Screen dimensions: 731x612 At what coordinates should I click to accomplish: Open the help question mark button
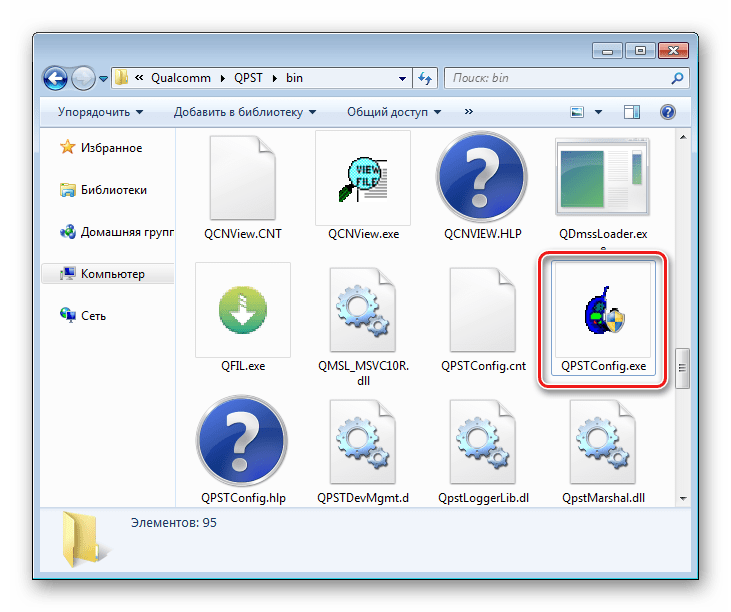(x=668, y=112)
